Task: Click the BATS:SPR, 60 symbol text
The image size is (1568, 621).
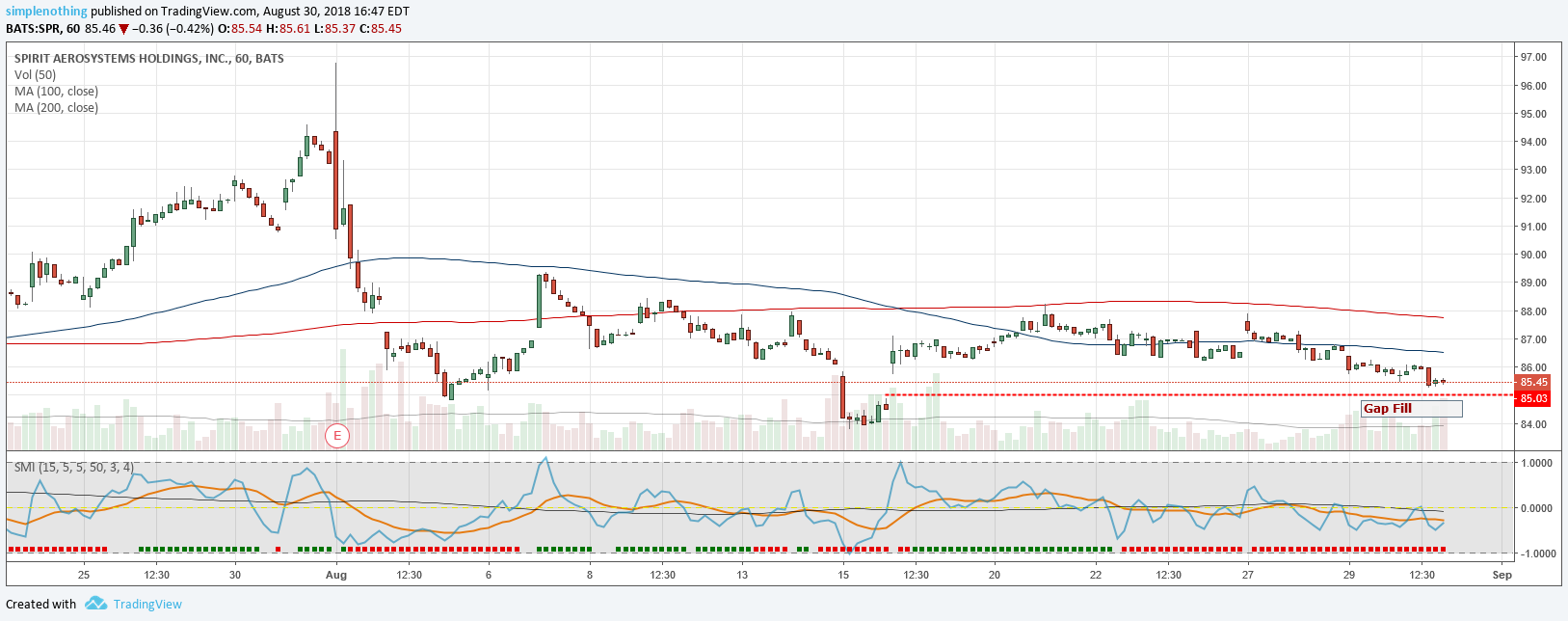Action: 42,29
